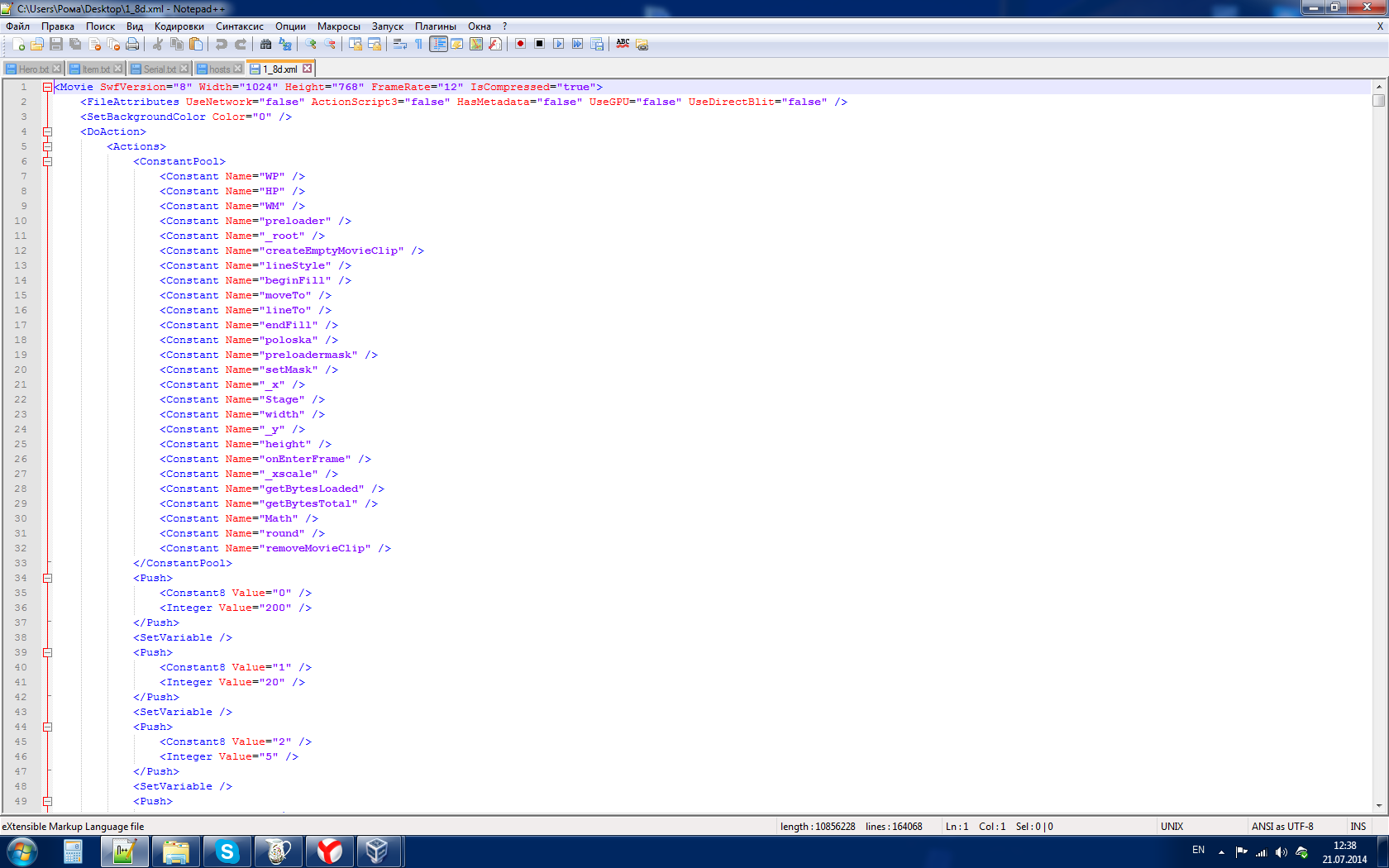
Task: Close the hosts tab
Action: (238, 69)
